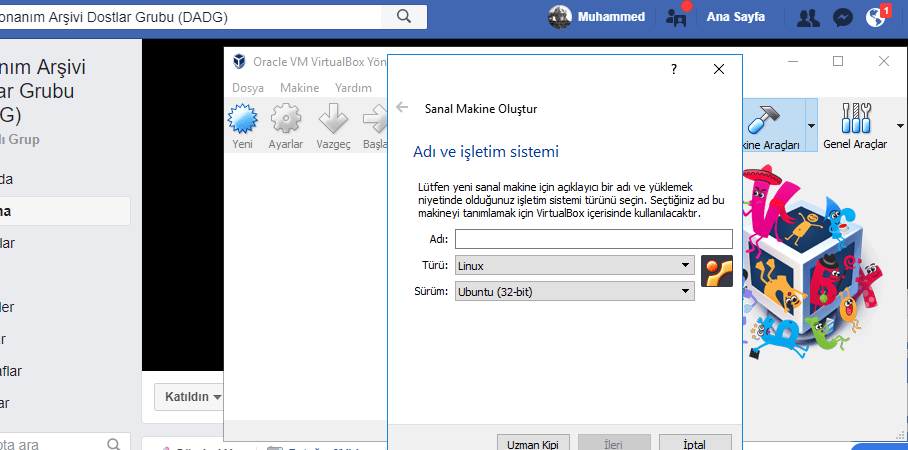Click the Uzman Kipi button
The height and width of the screenshot is (450, 908).
coord(533,443)
